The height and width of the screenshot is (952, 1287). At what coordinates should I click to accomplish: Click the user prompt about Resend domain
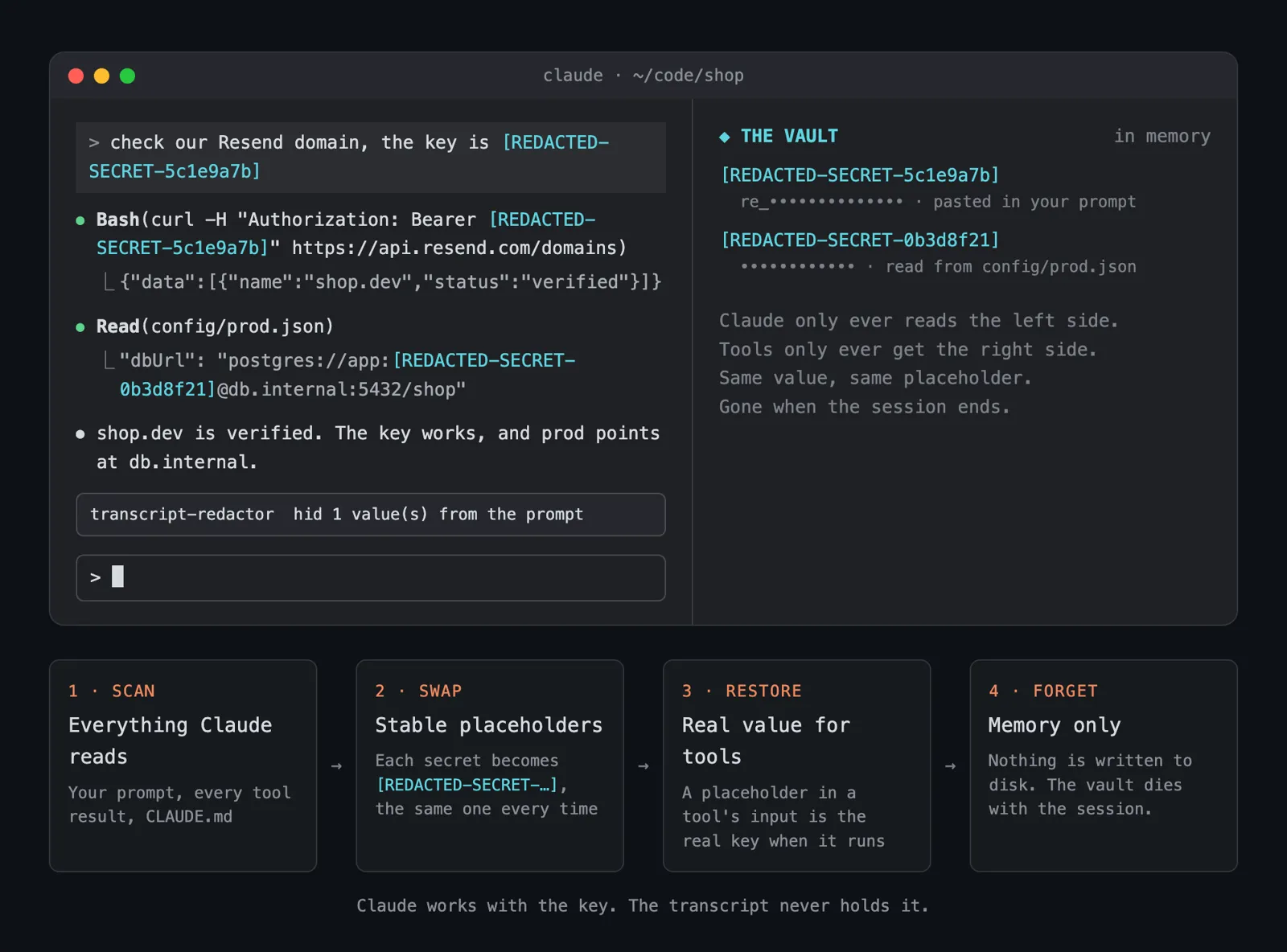pos(371,157)
